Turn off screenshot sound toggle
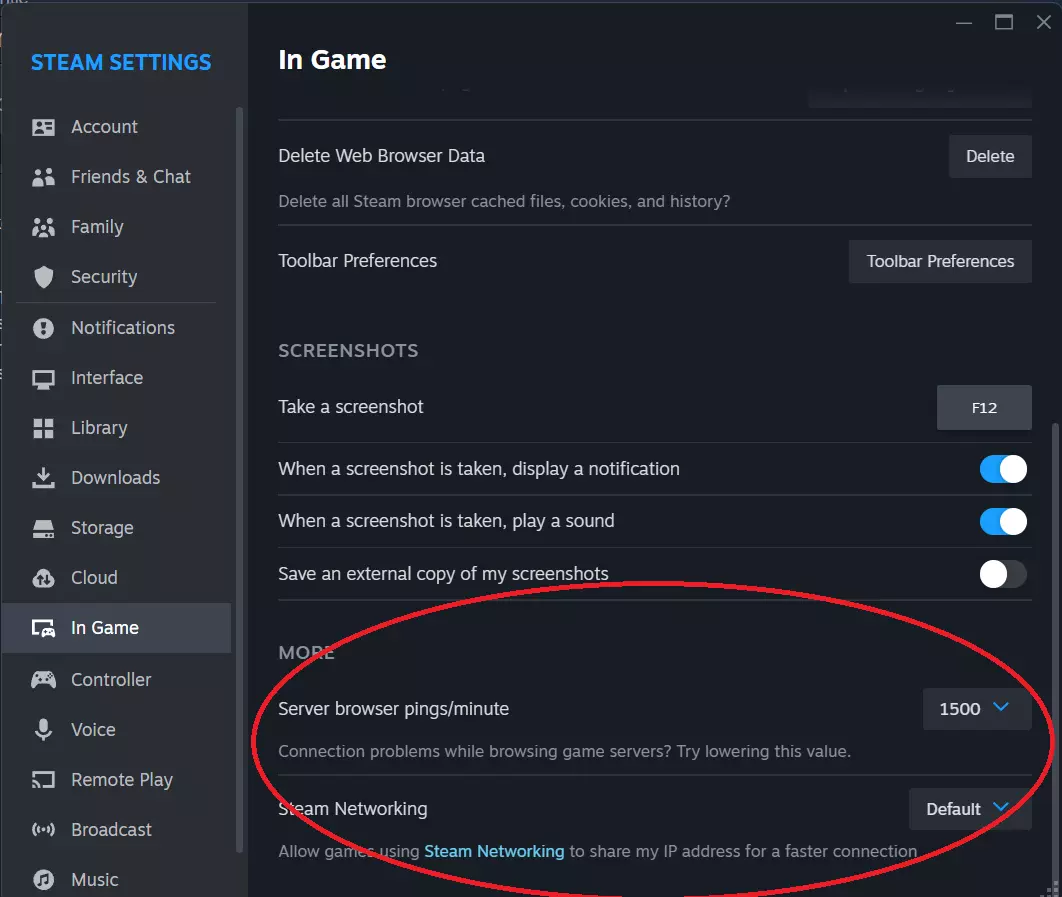1062x897 pixels. coord(1003,521)
